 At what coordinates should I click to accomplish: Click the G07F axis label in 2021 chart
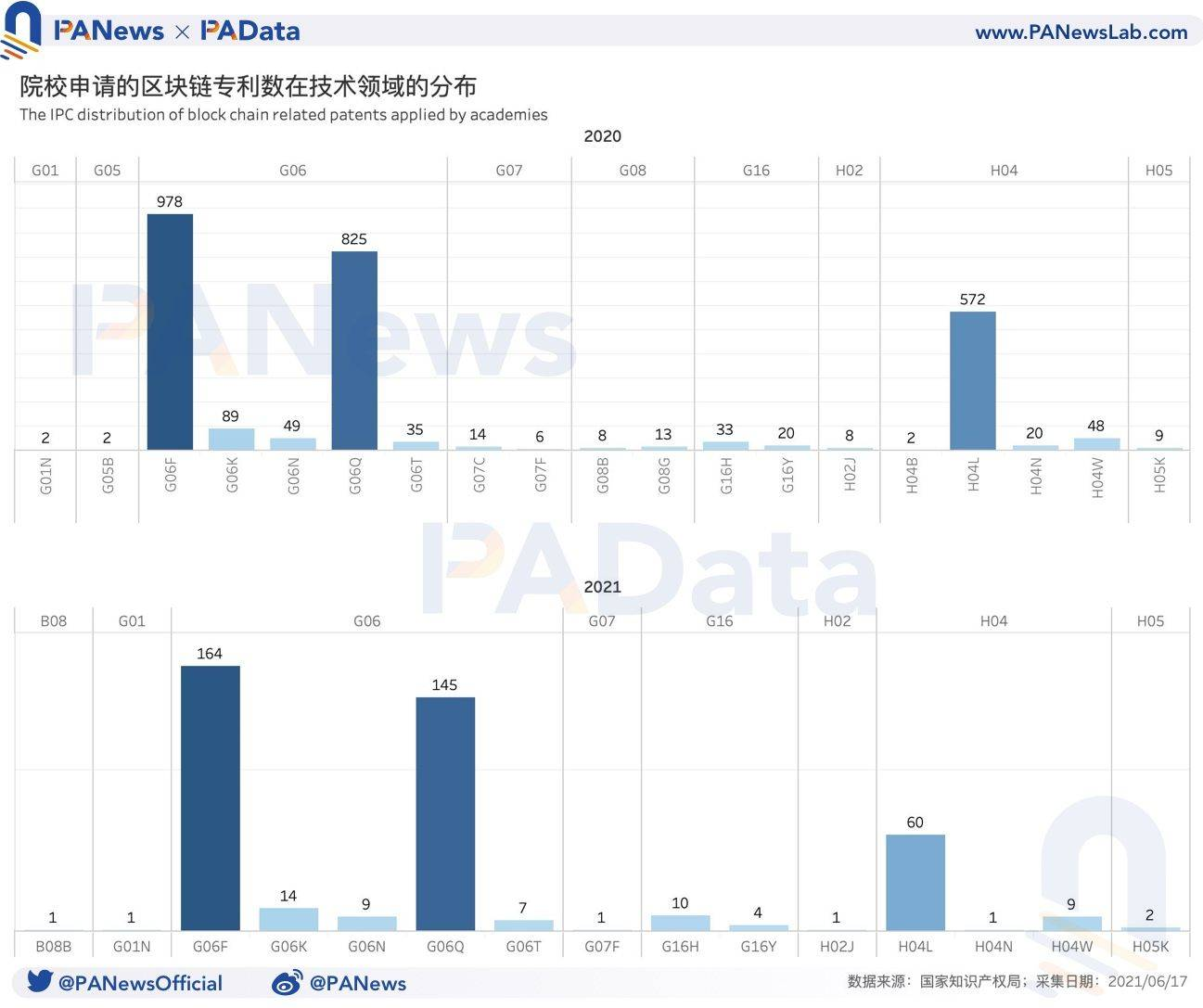pos(602,946)
